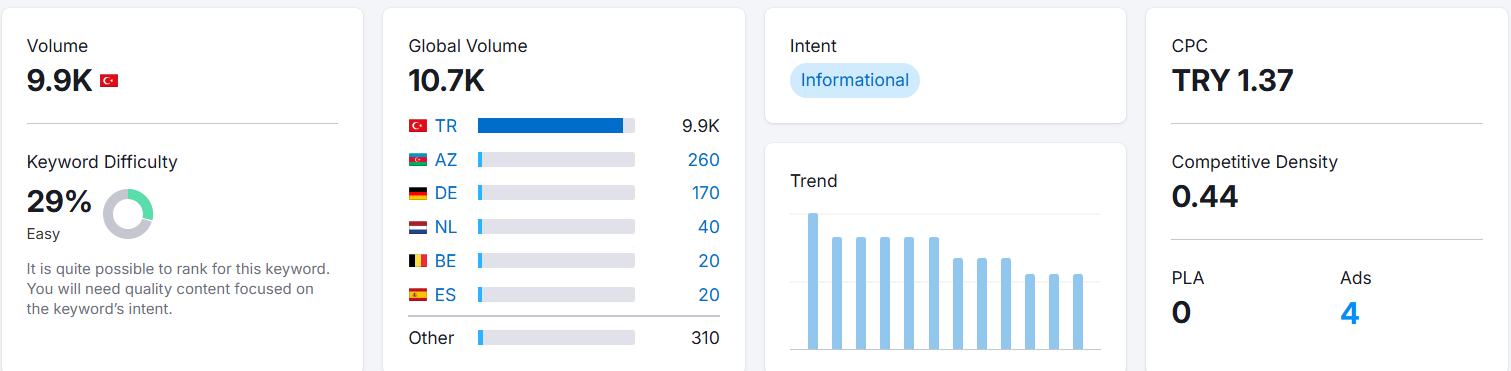The width and height of the screenshot is (1511, 371).
Task: Click the Informational intent badge
Action: [x=855, y=80]
